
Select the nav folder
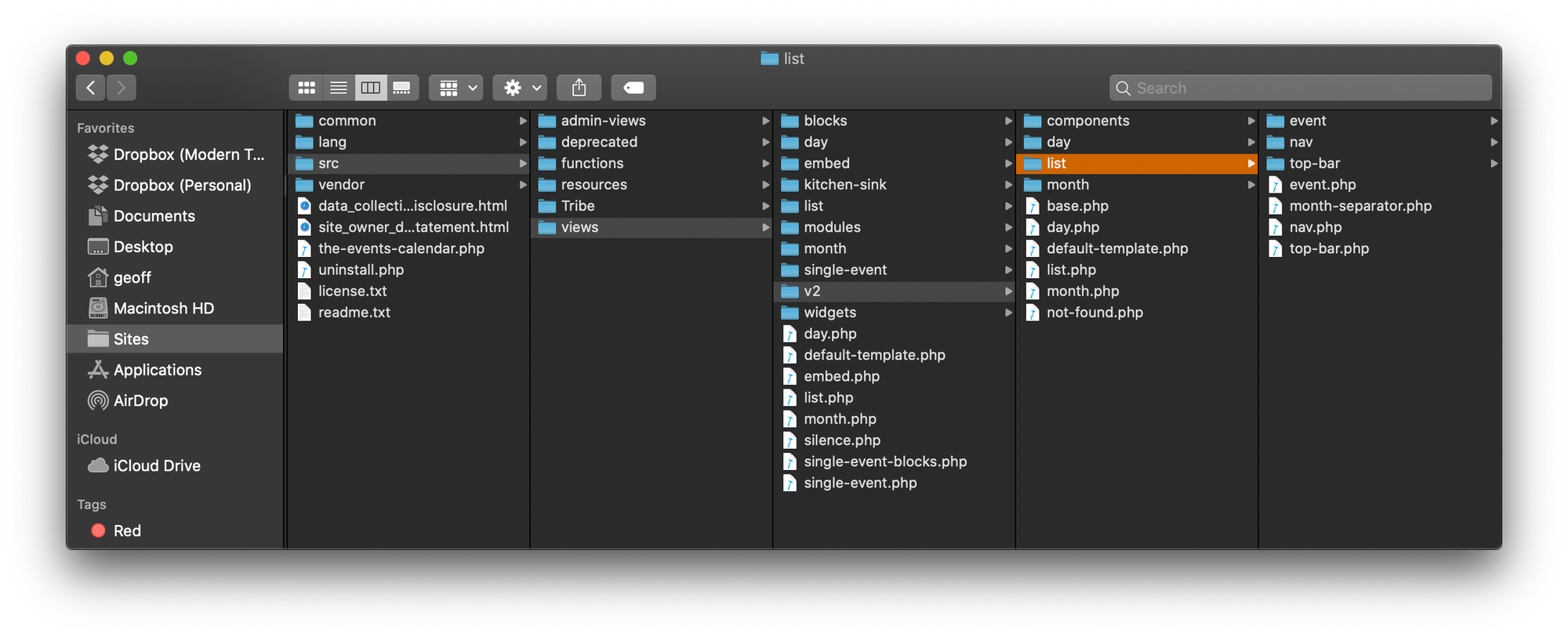point(1381,142)
